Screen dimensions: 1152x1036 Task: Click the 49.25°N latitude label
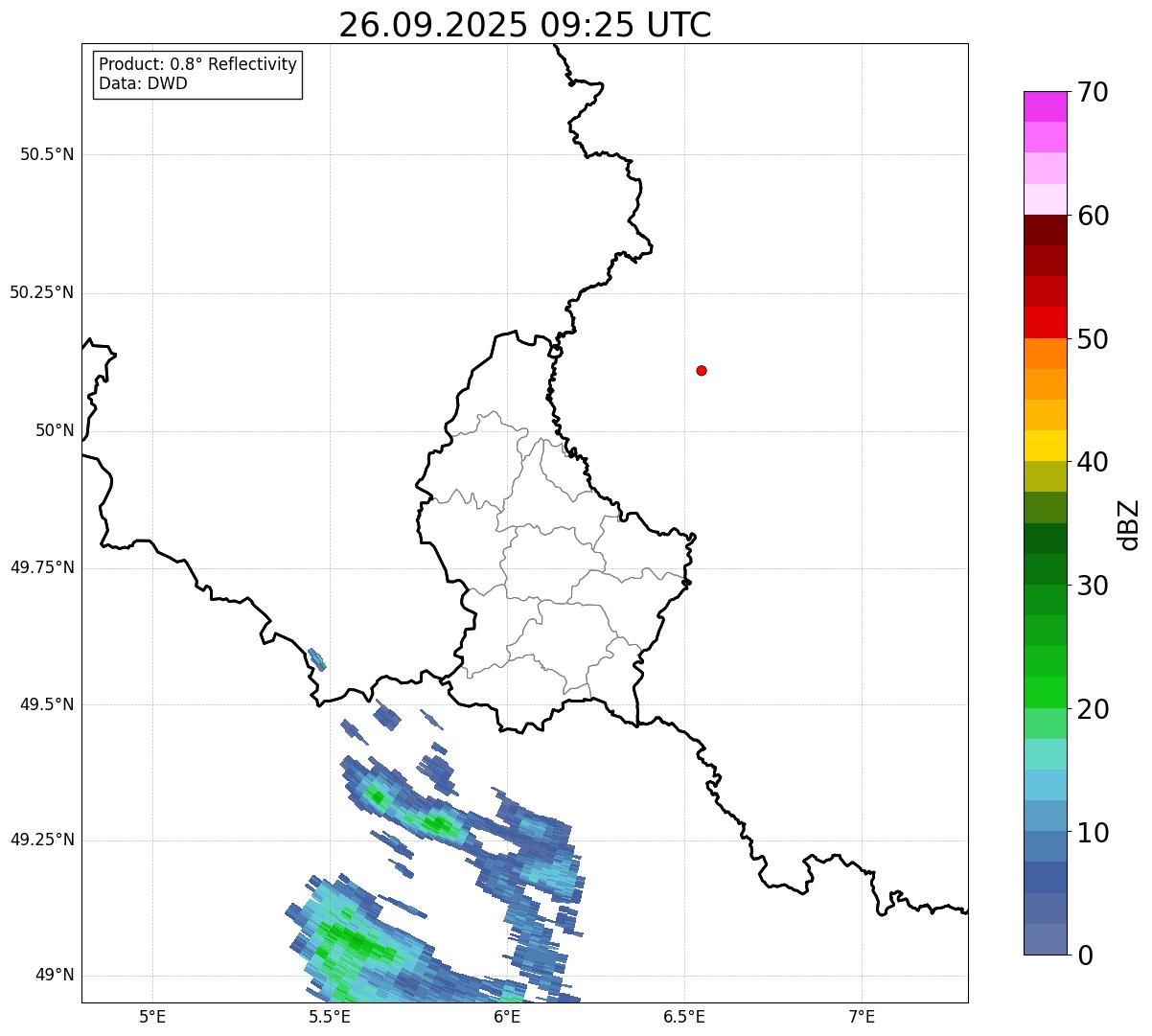tap(42, 840)
